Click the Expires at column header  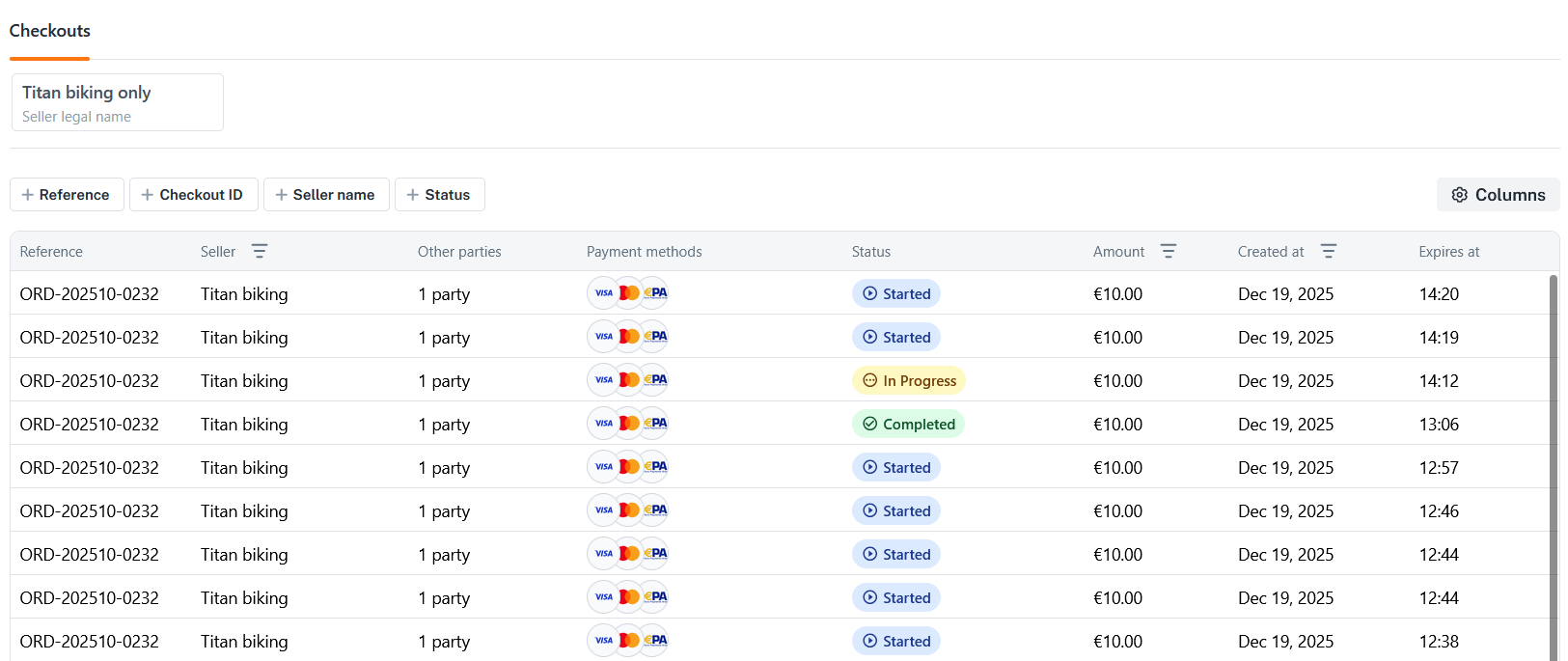[x=1448, y=252]
